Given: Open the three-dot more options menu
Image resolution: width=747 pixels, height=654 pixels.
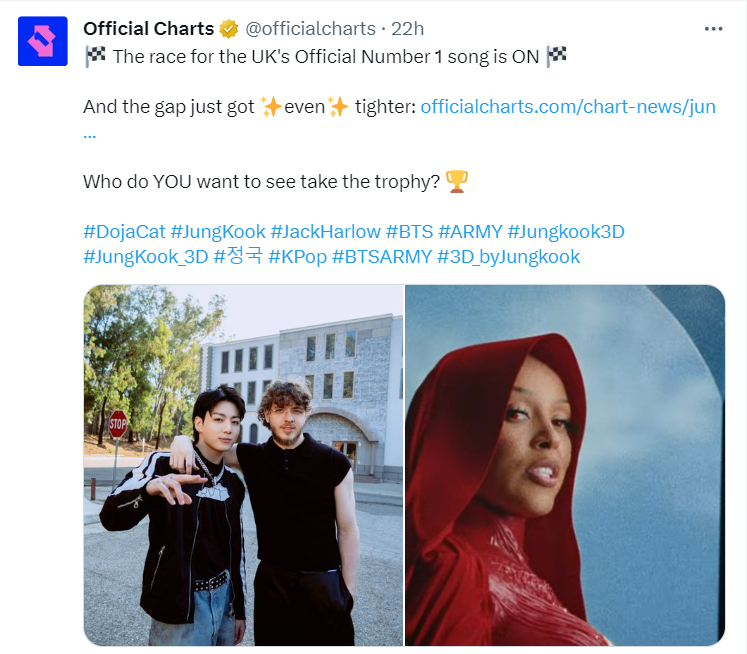Looking at the screenshot, I should [713, 29].
